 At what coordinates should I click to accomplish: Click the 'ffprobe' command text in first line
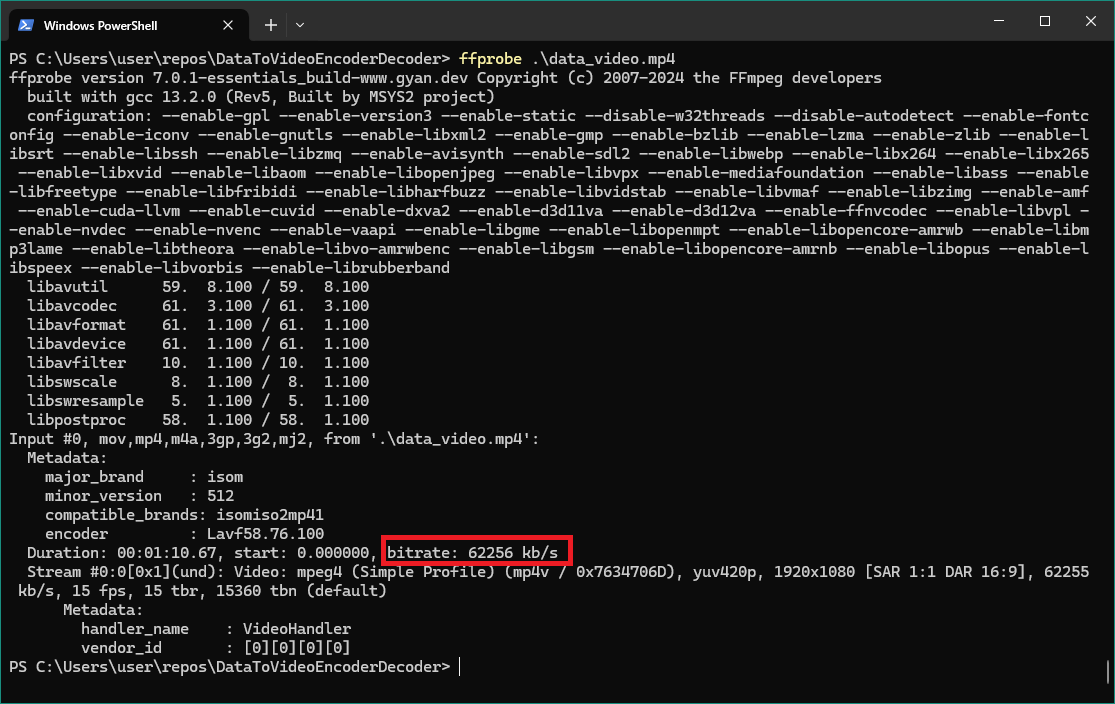490,59
